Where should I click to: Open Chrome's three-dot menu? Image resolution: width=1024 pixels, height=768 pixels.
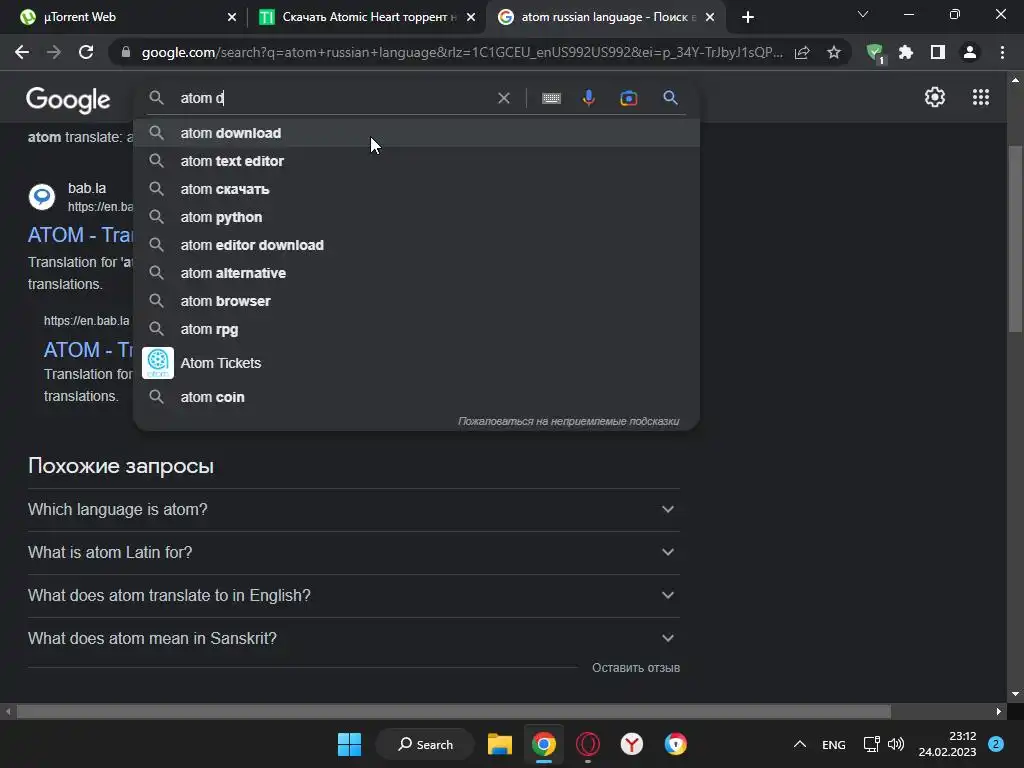pyautogui.click(x=1002, y=52)
